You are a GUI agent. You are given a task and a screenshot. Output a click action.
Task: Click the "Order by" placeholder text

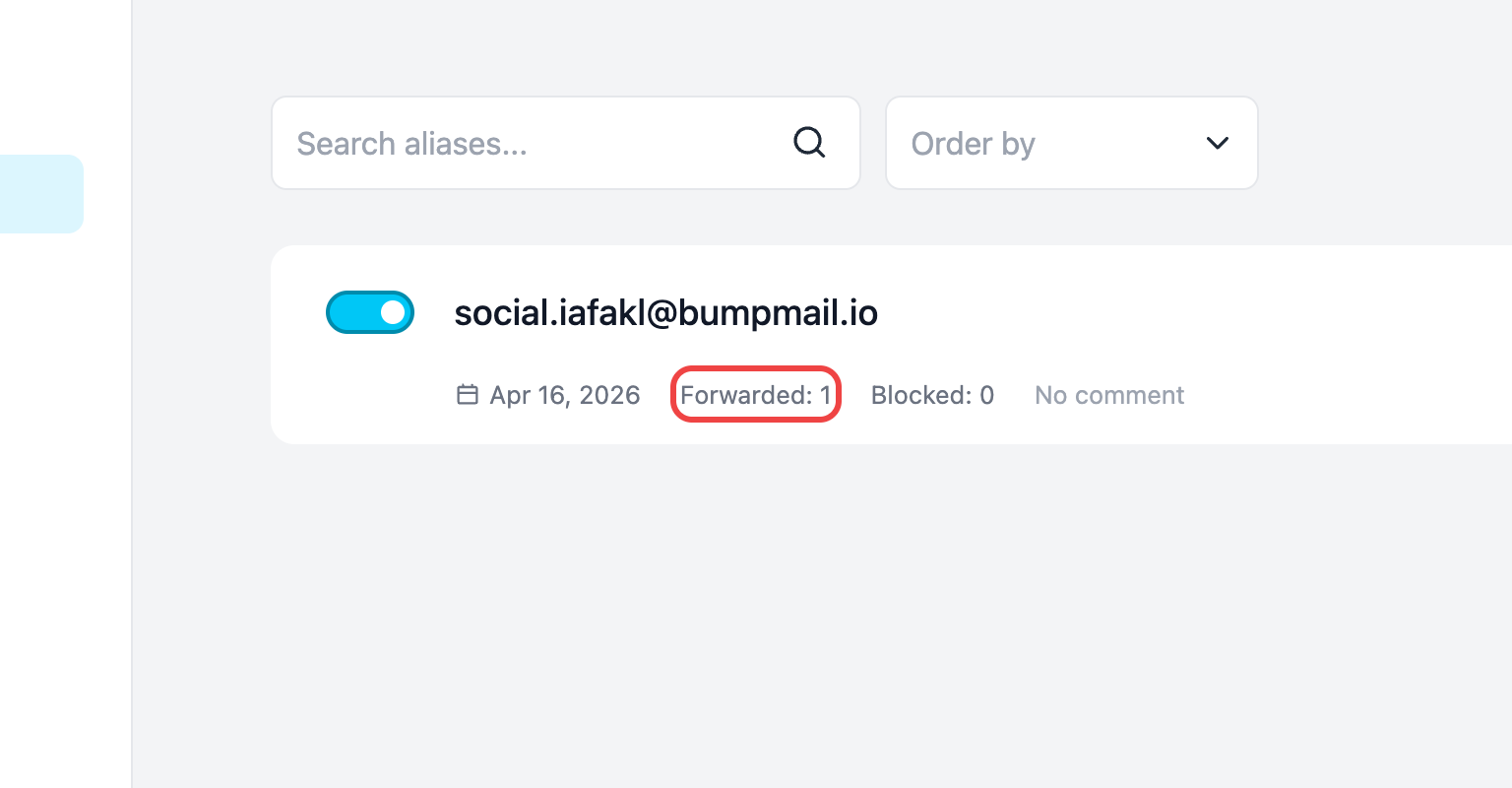[x=973, y=144]
